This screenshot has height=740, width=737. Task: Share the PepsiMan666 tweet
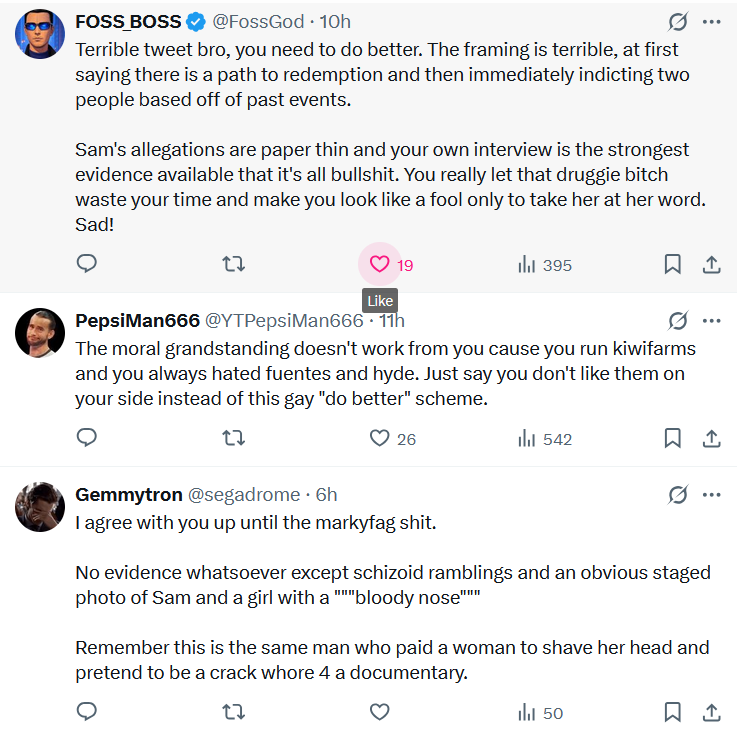(712, 438)
